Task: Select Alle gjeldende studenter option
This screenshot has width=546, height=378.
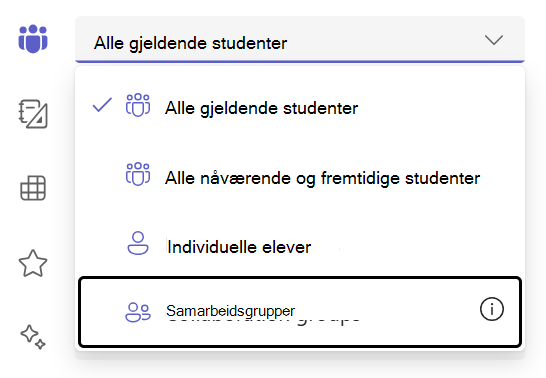Action: [300, 107]
